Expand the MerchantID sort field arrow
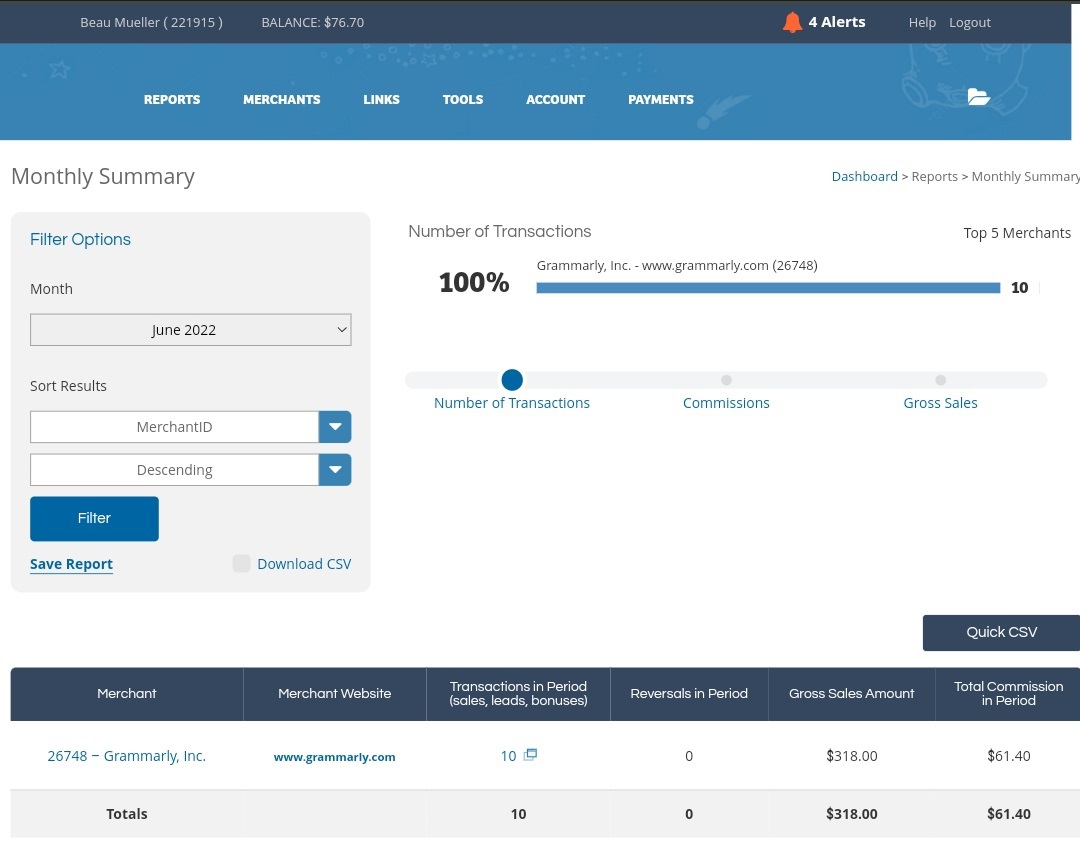Viewport: 1080px width, 859px height. (335, 427)
